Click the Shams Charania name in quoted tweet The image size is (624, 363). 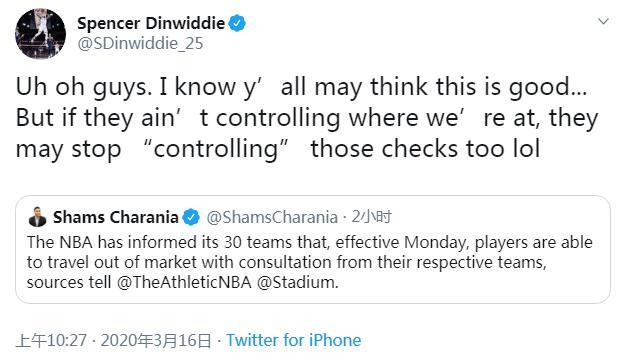tap(115, 217)
